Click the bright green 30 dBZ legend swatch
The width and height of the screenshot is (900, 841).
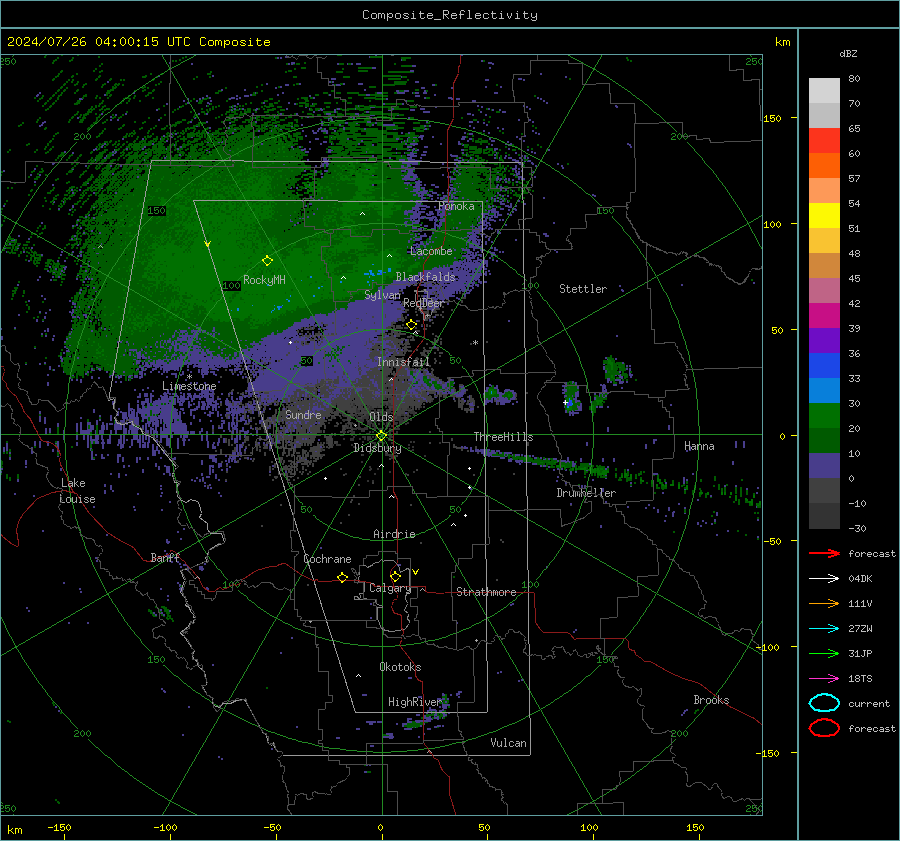pyautogui.click(x=824, y=416)
